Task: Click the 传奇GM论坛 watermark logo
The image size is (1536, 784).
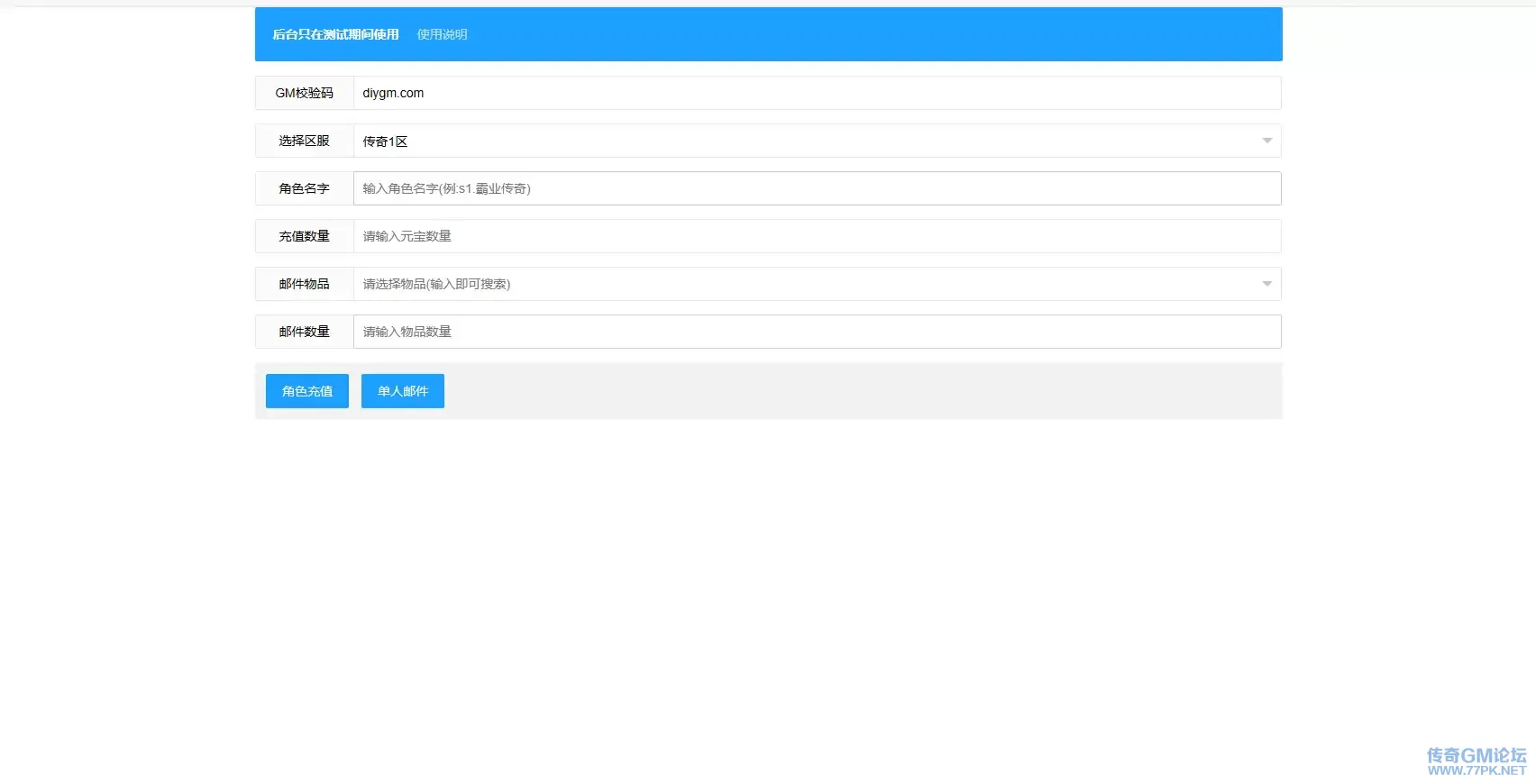Action: pyautogui.click(x=1476, y=755)
